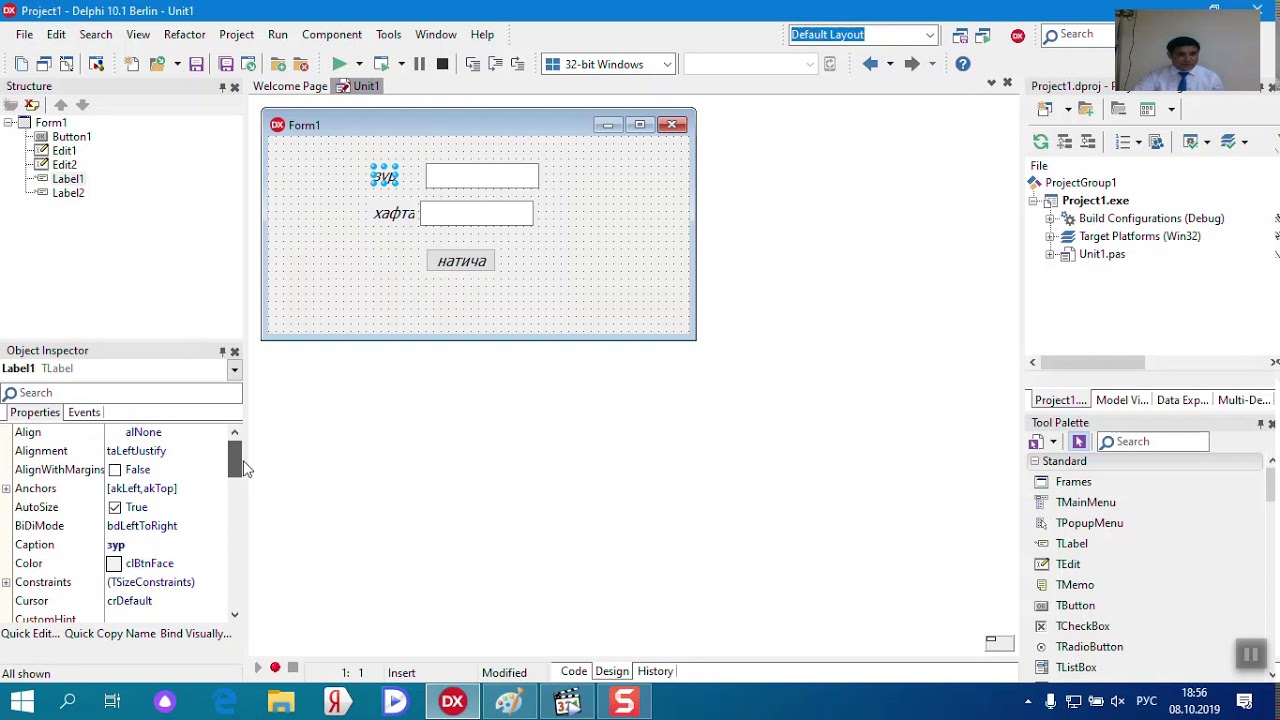Switch to the Model View tab

tap(1121, 400)
